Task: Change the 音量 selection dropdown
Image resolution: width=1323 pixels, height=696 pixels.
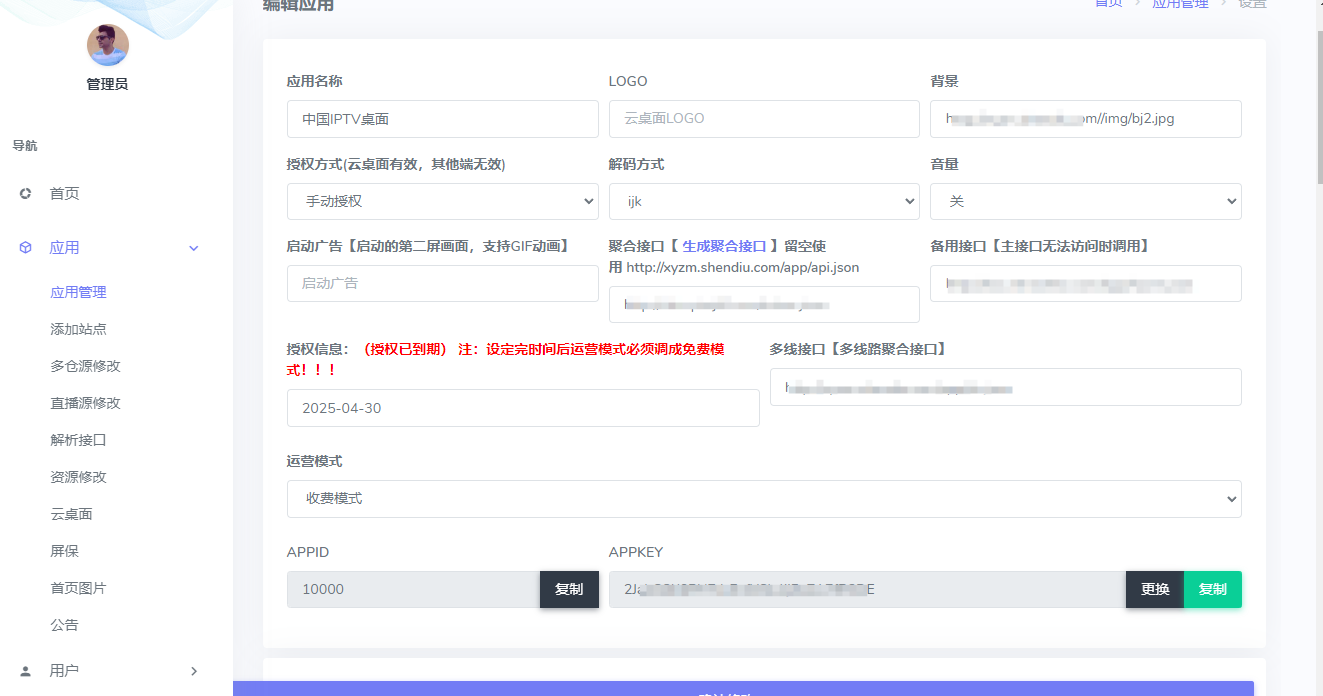Action: click(1086, 201)
